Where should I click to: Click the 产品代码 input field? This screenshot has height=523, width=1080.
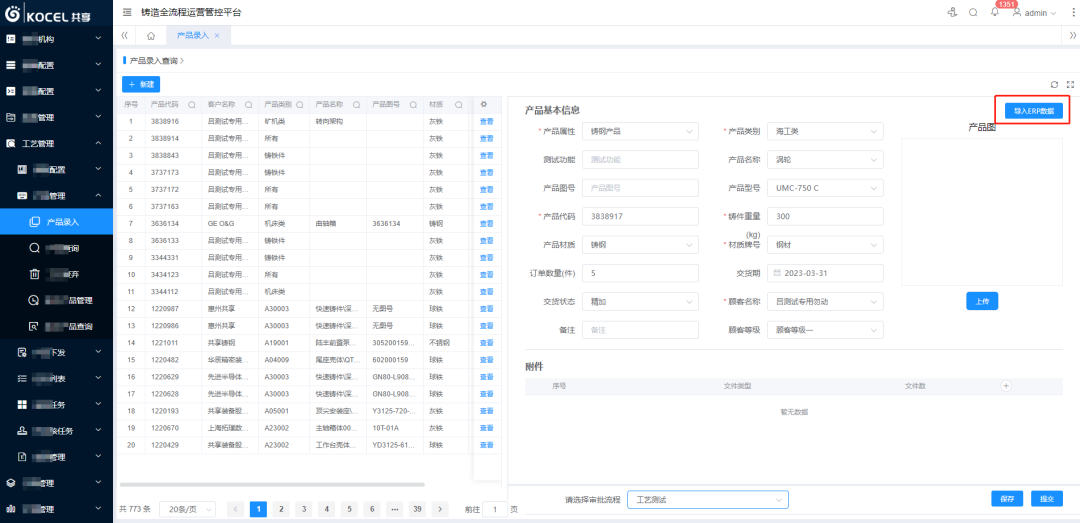(x=640, y=216)
